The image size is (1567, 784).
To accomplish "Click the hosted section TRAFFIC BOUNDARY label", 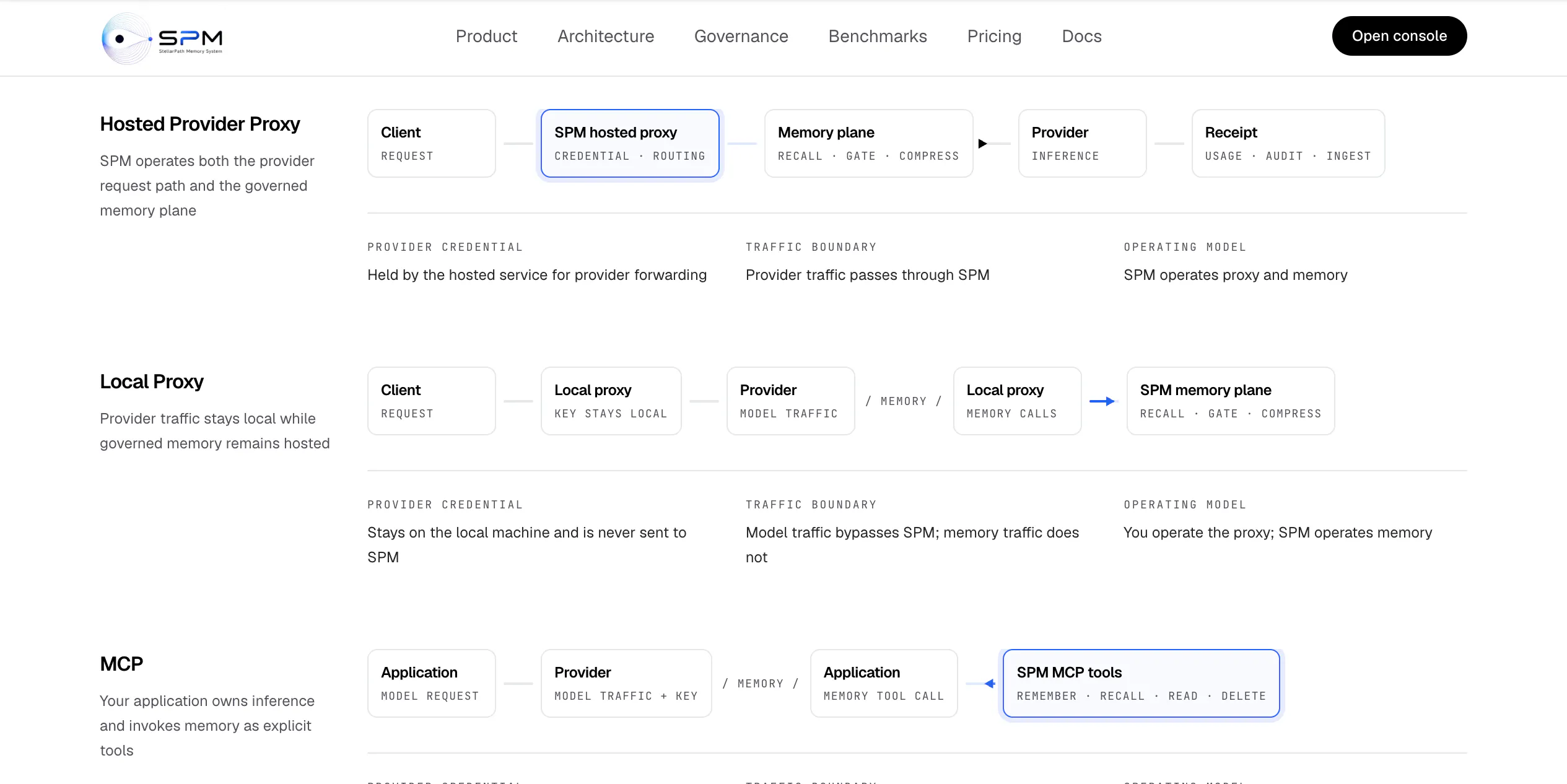I will point(811,247).
